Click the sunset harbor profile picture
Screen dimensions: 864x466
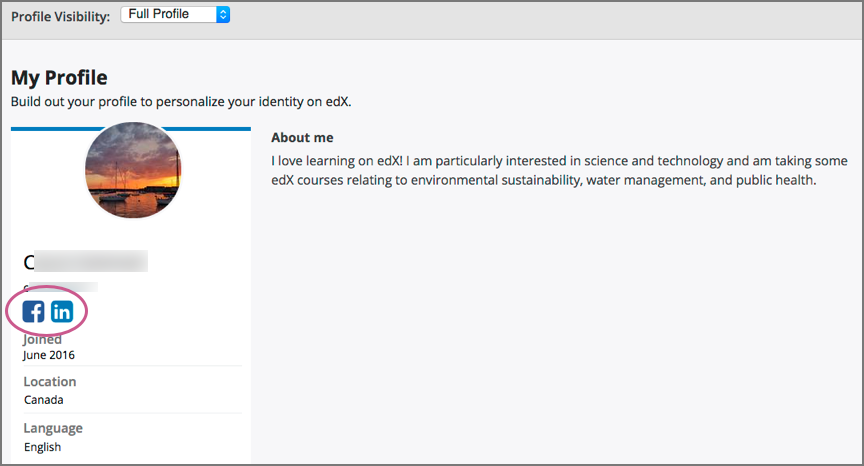click(133, 171)
